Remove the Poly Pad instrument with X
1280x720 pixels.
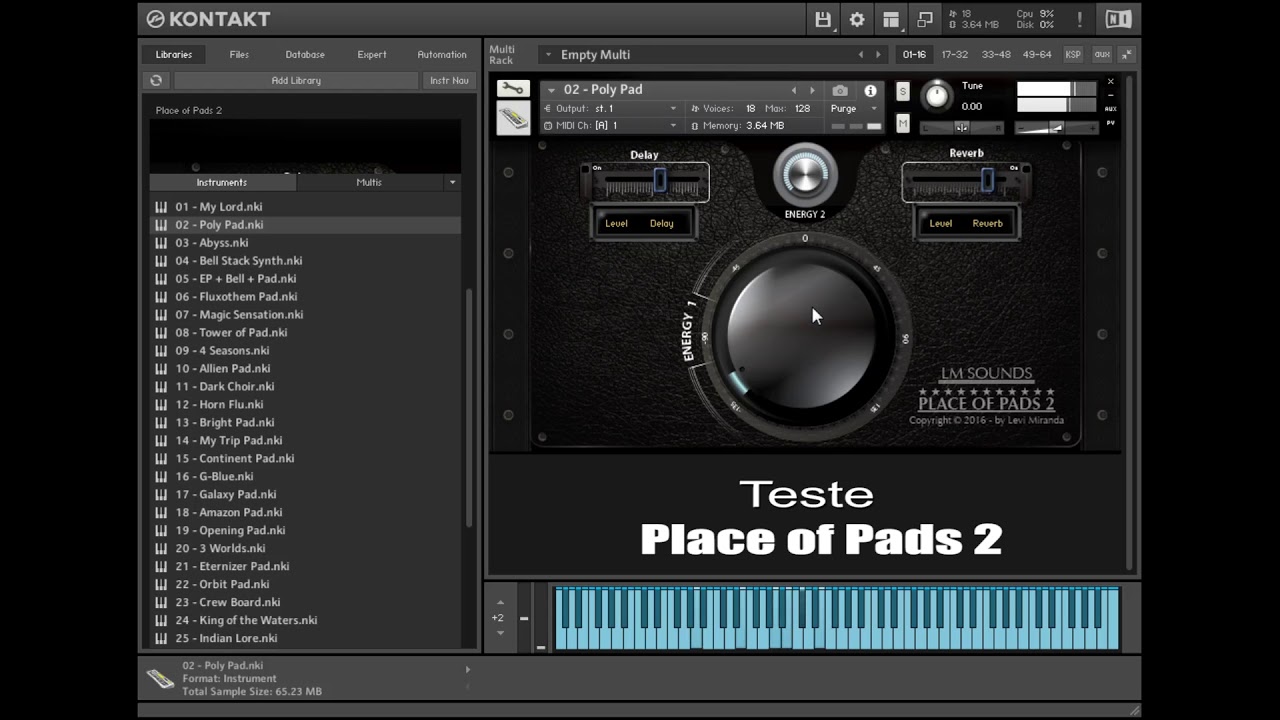pos(1110,82)
